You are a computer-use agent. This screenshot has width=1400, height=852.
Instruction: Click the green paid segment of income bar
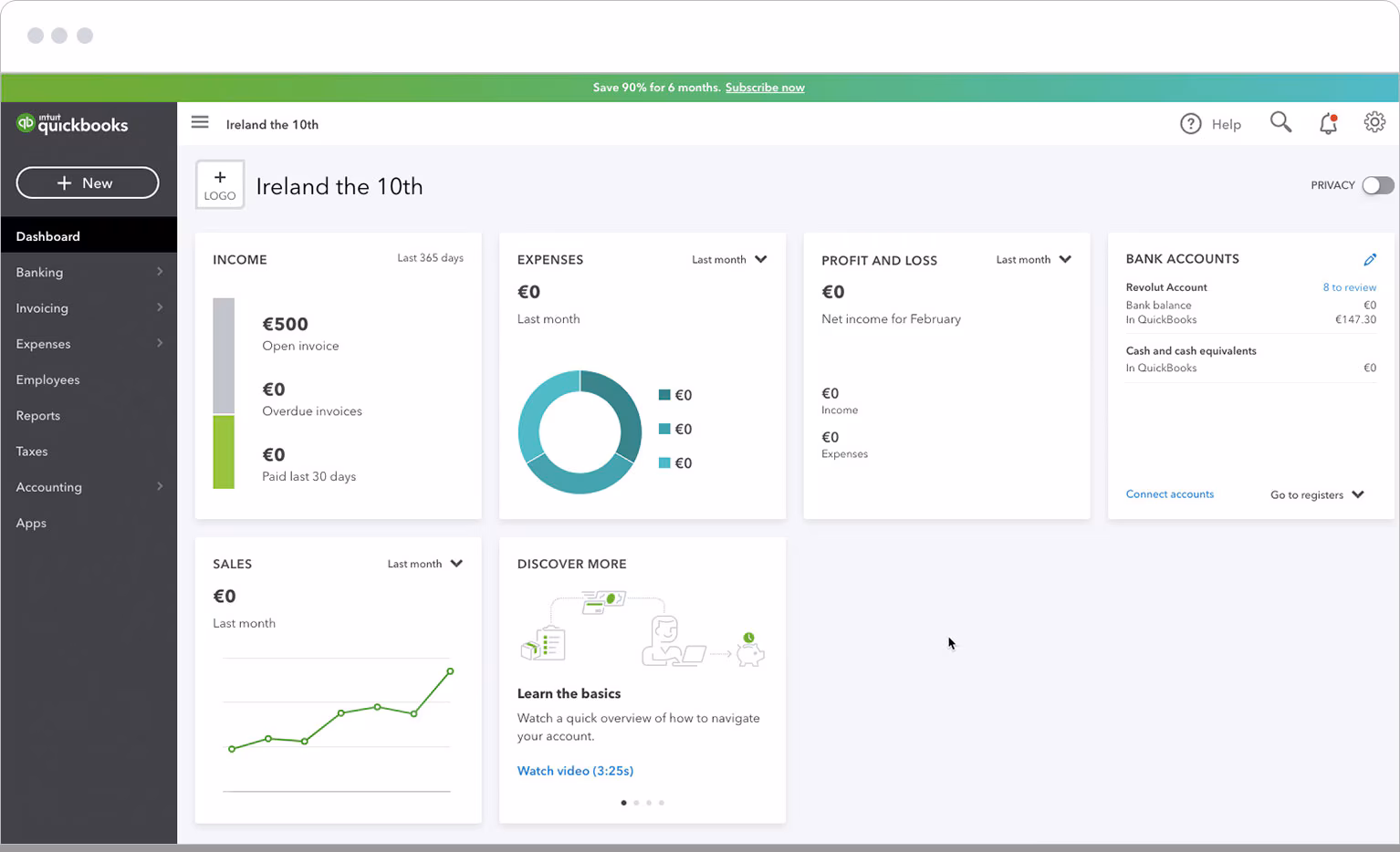point(224,452)
